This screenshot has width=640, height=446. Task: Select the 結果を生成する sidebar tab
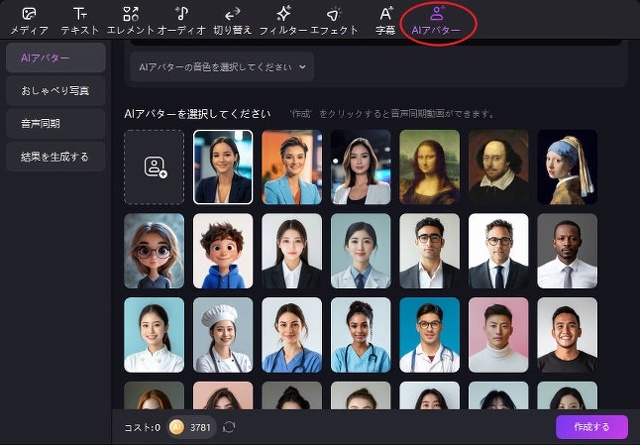click(x=56, y=157)
